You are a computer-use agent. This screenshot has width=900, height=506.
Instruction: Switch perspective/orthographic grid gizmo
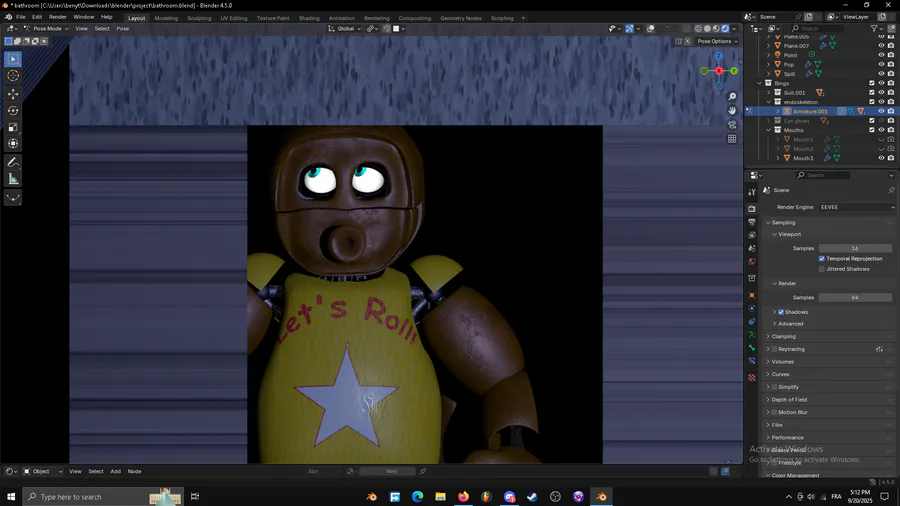[732, 139]
